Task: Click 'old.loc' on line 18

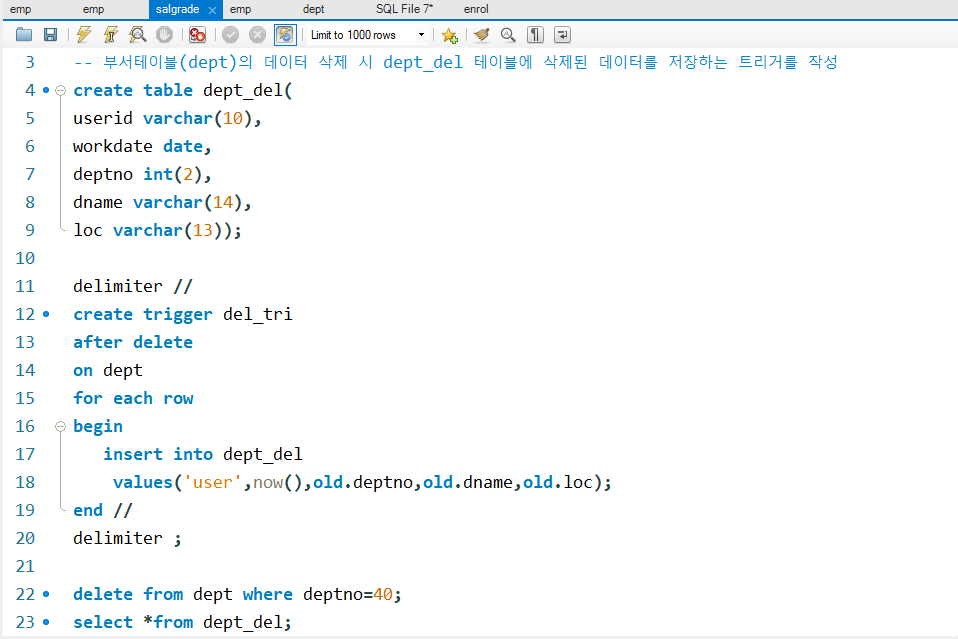Action: [x=558, y=482]
